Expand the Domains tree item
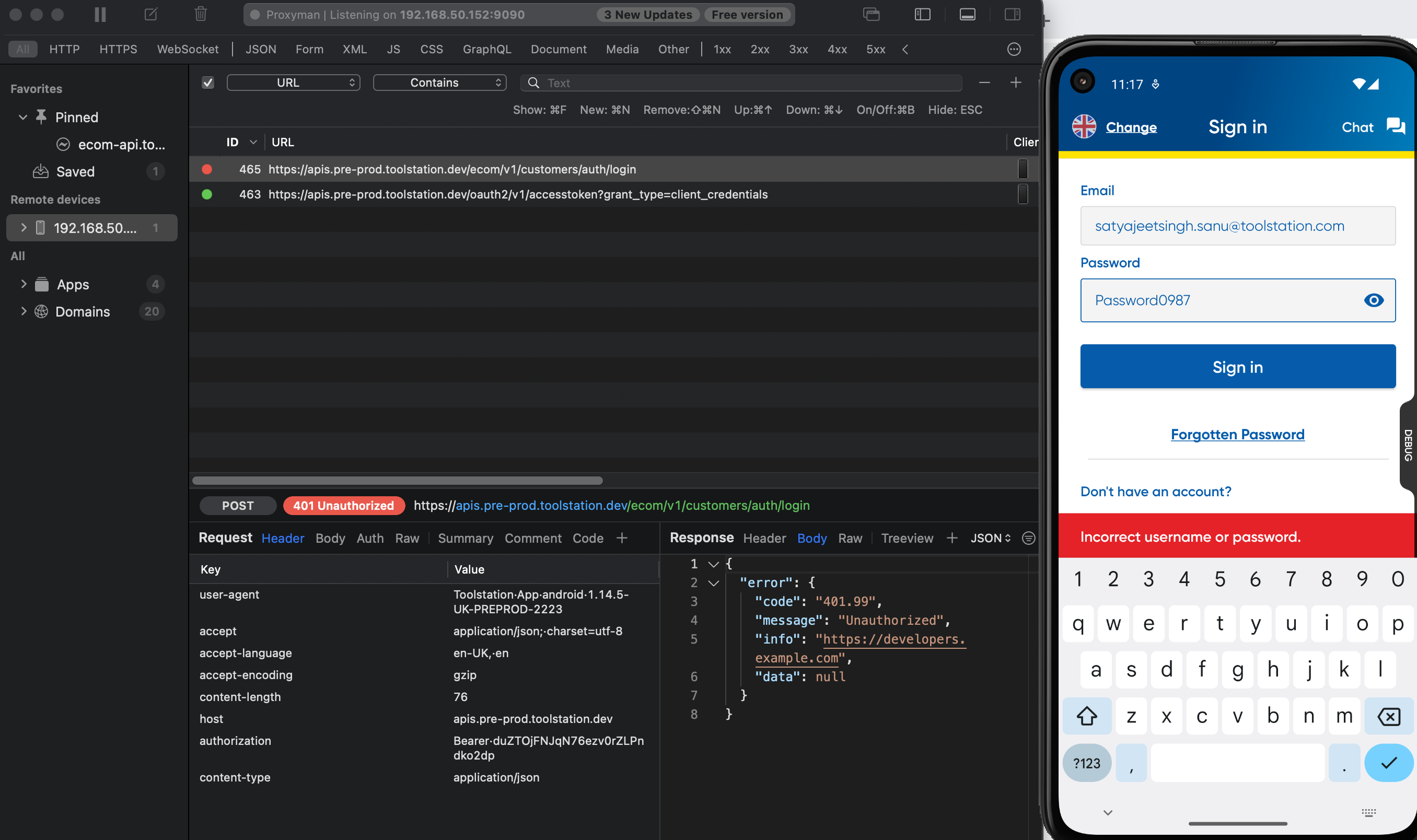This screenshot has height=840, width=1417. click(x=23, y=311)
